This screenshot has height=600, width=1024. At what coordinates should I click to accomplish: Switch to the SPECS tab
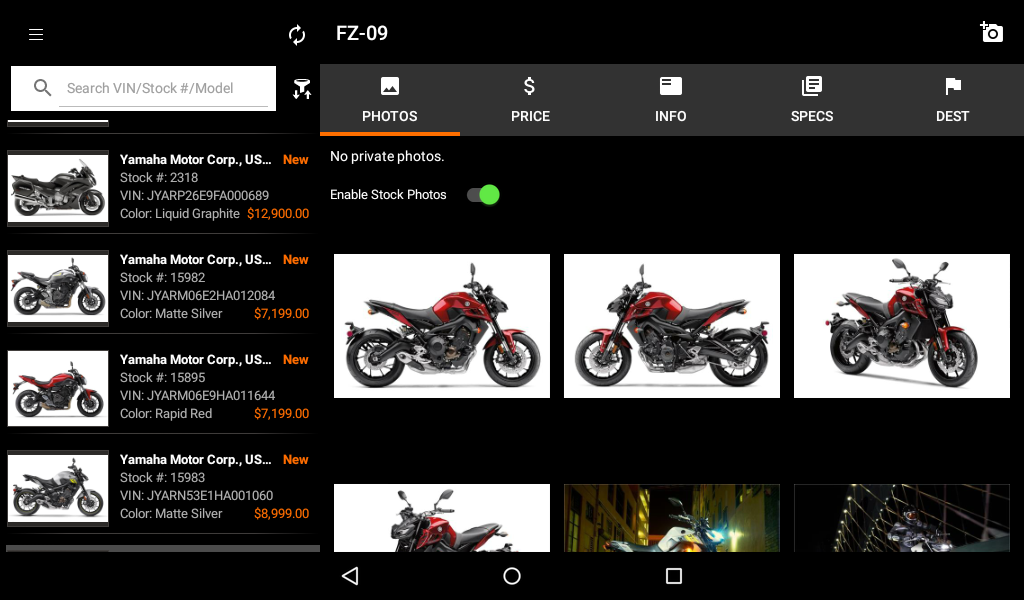tap(812, 100)
